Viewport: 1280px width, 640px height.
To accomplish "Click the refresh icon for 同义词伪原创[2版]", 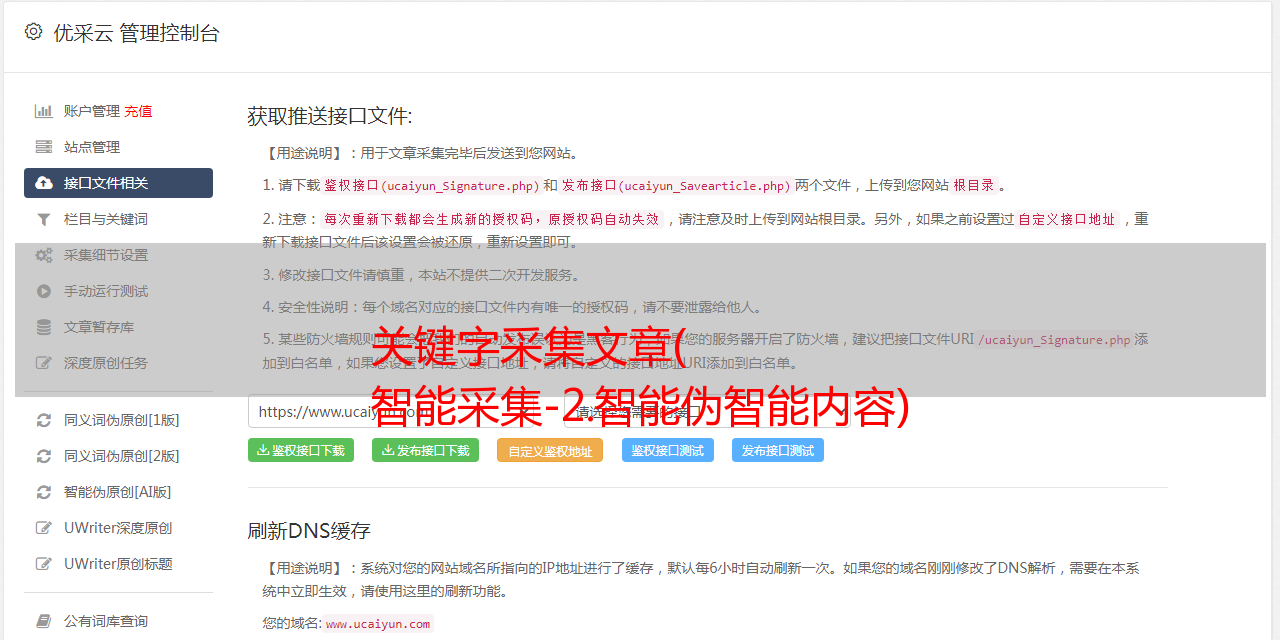I will (44, 456).
